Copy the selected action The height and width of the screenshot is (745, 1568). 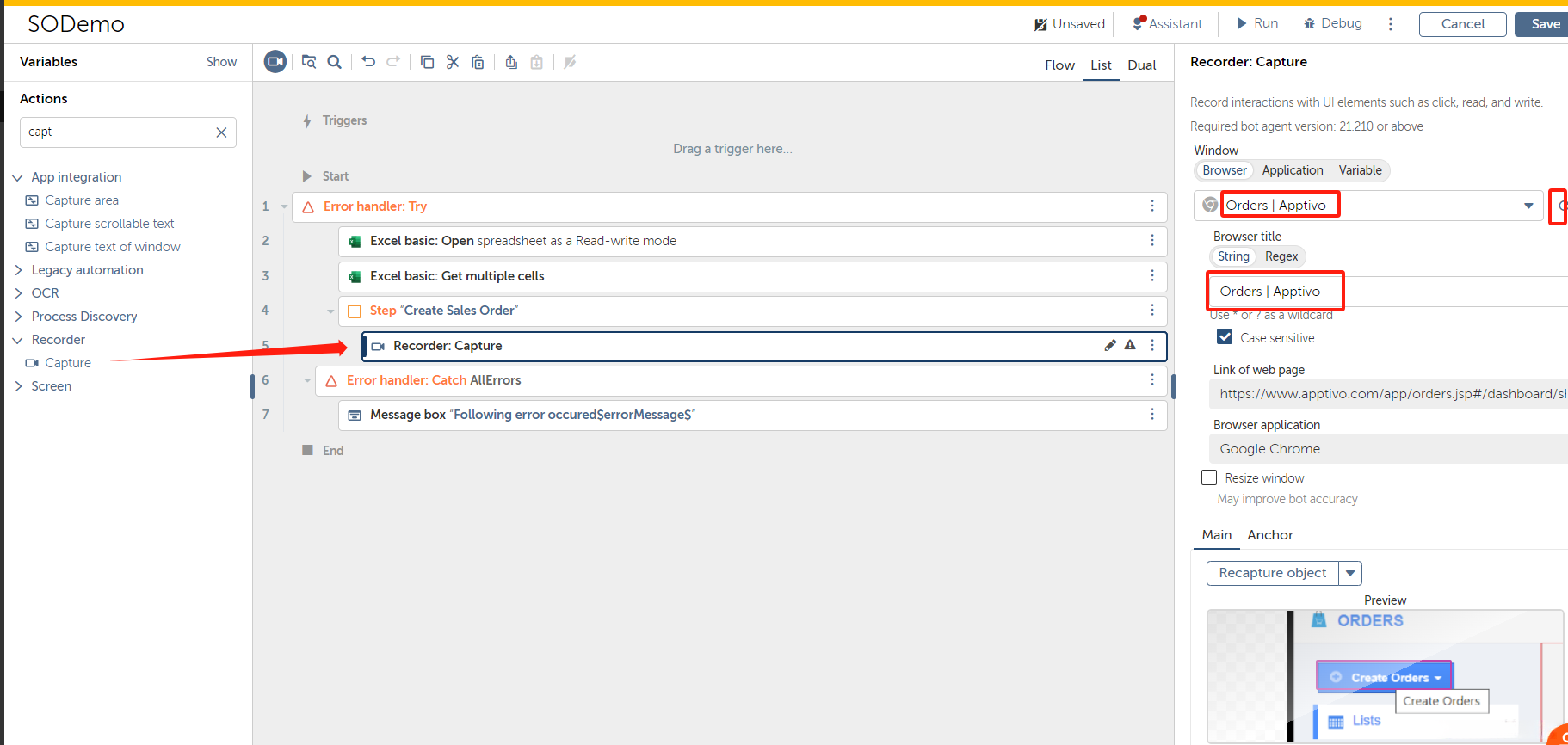pos(427,62)
